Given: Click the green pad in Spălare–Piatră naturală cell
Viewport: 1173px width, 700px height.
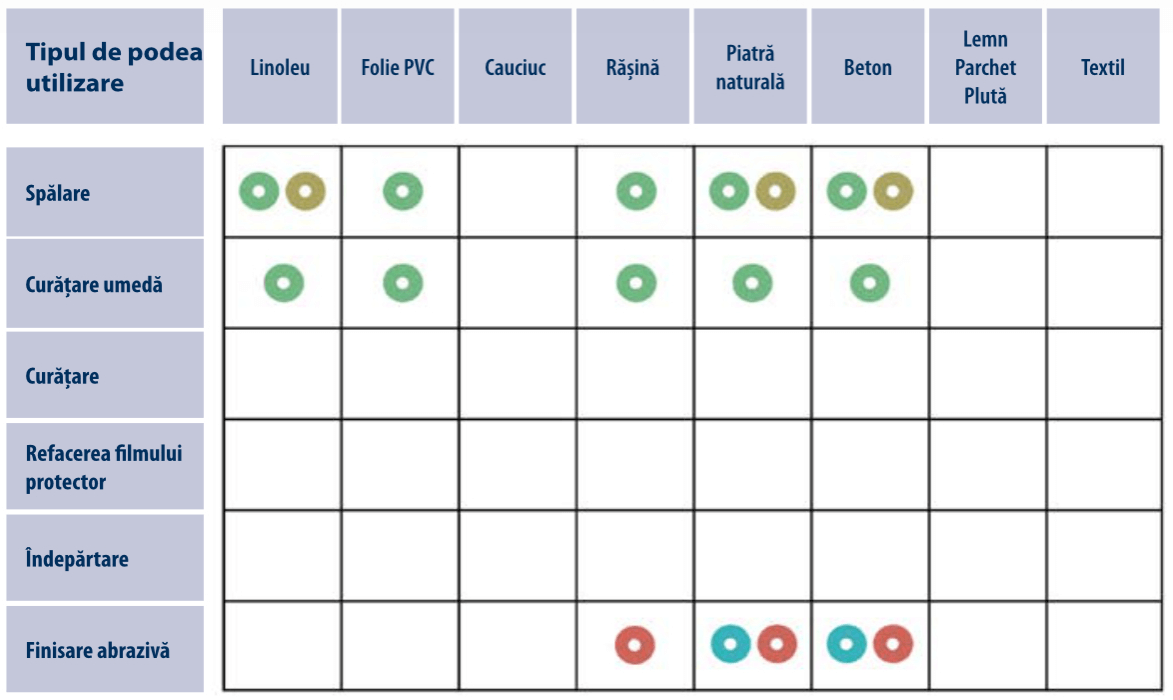Looking at the screenshot, I should [730, 191].
